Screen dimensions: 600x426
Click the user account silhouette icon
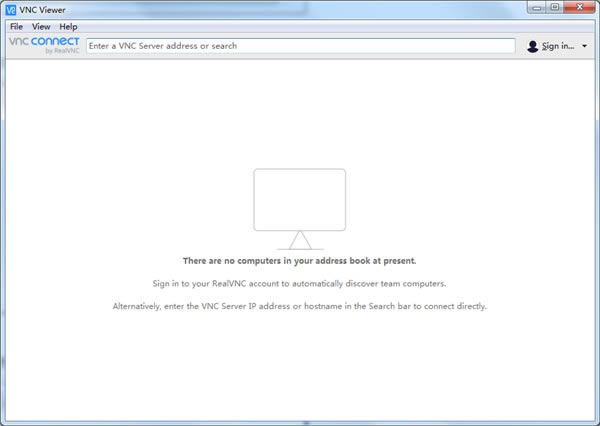click(532, 46)
